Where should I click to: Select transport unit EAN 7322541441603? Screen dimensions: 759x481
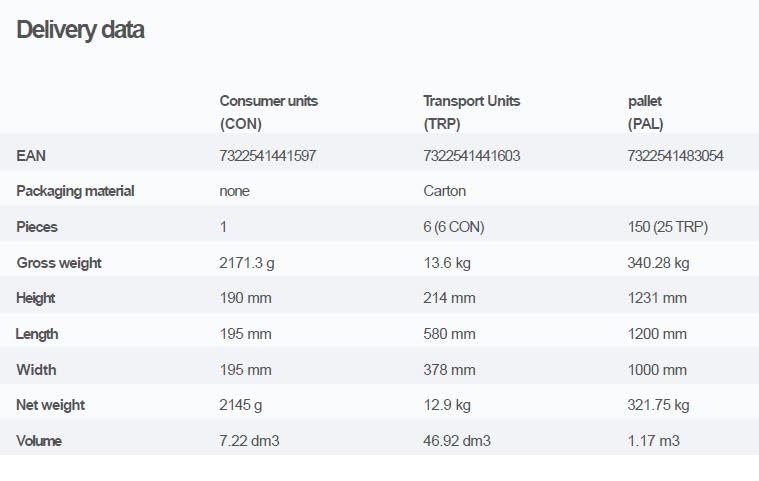pos(472,156)
